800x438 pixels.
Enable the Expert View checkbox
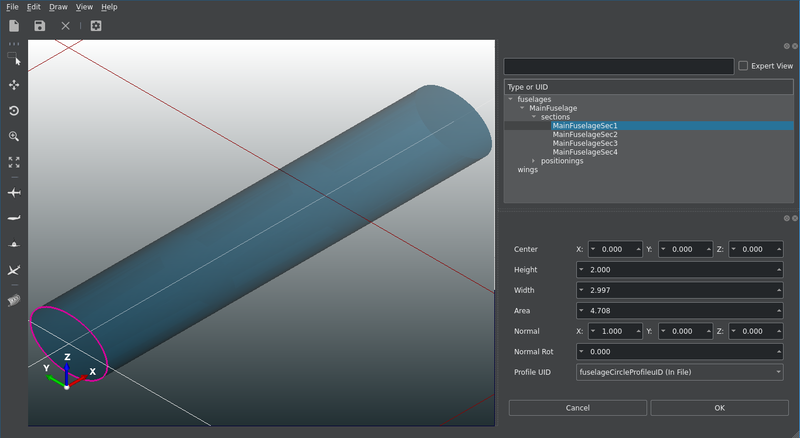(x=742, y=66)
